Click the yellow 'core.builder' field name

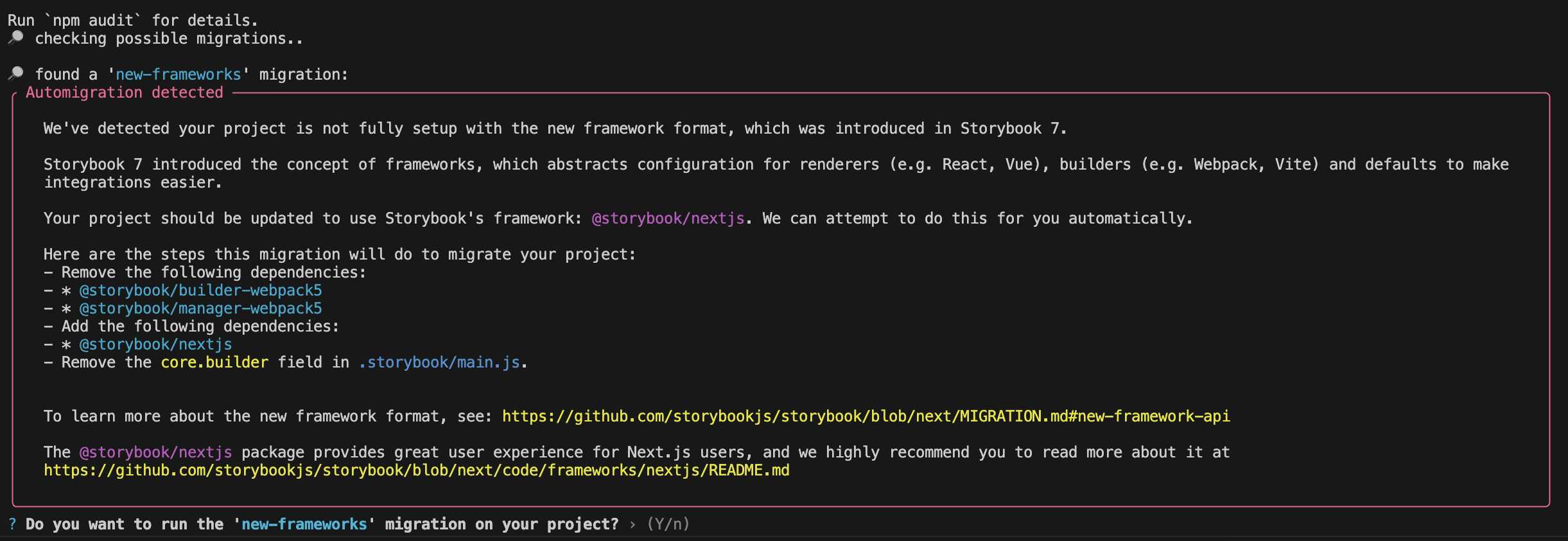(x=214, y=362)
